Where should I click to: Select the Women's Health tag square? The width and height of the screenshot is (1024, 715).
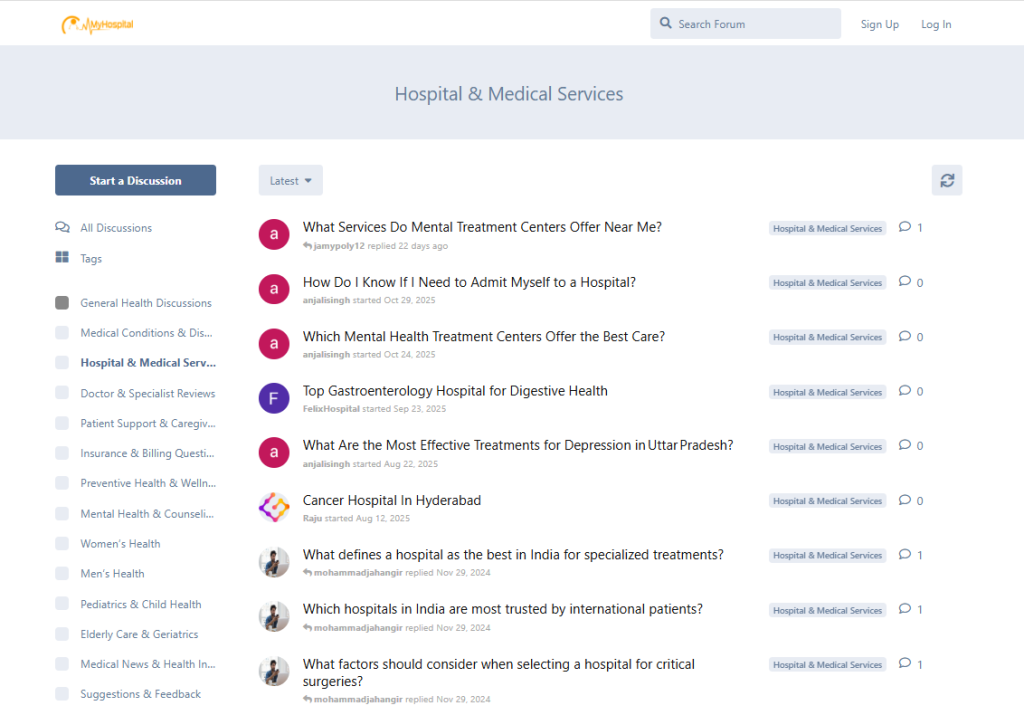click(x=62, y=544)
